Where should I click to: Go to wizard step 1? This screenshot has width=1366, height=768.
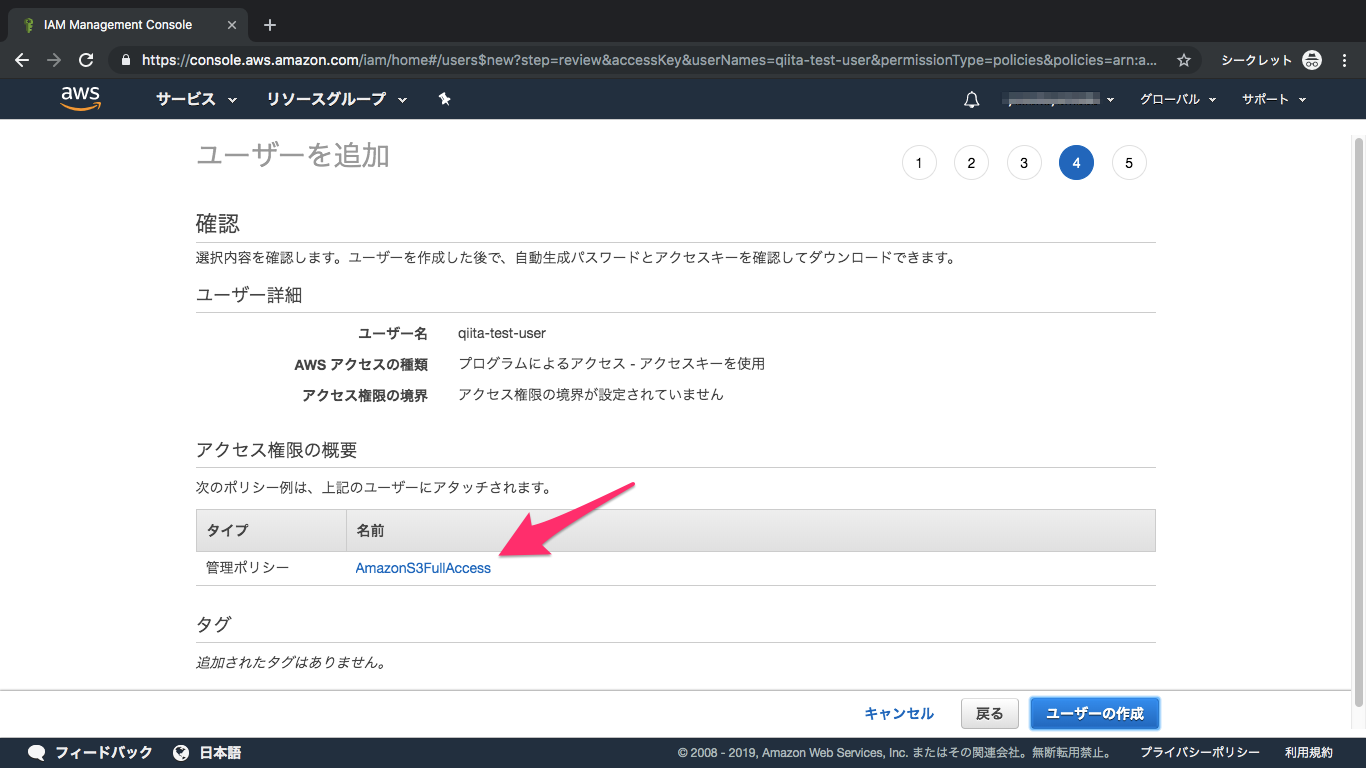(919, 163)
